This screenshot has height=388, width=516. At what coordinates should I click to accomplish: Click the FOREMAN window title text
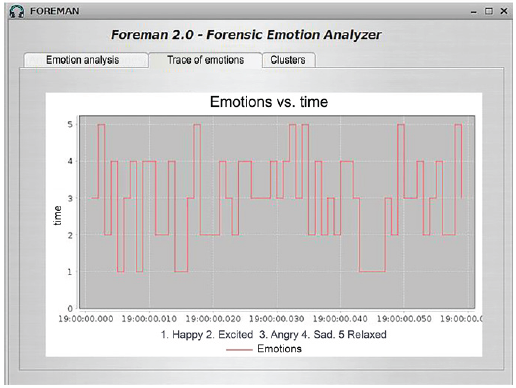point(55,11)
